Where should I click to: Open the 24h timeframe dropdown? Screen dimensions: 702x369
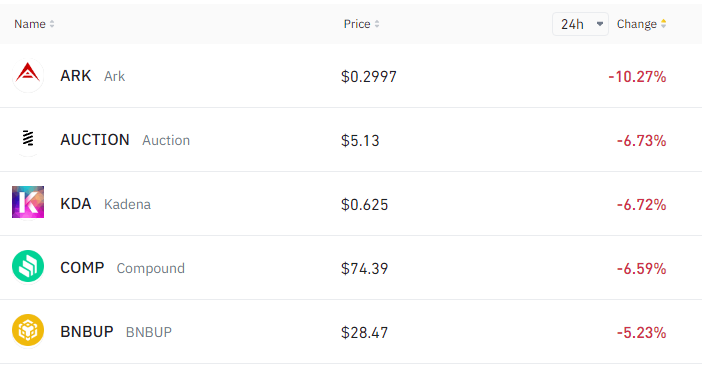click(580, 24)
